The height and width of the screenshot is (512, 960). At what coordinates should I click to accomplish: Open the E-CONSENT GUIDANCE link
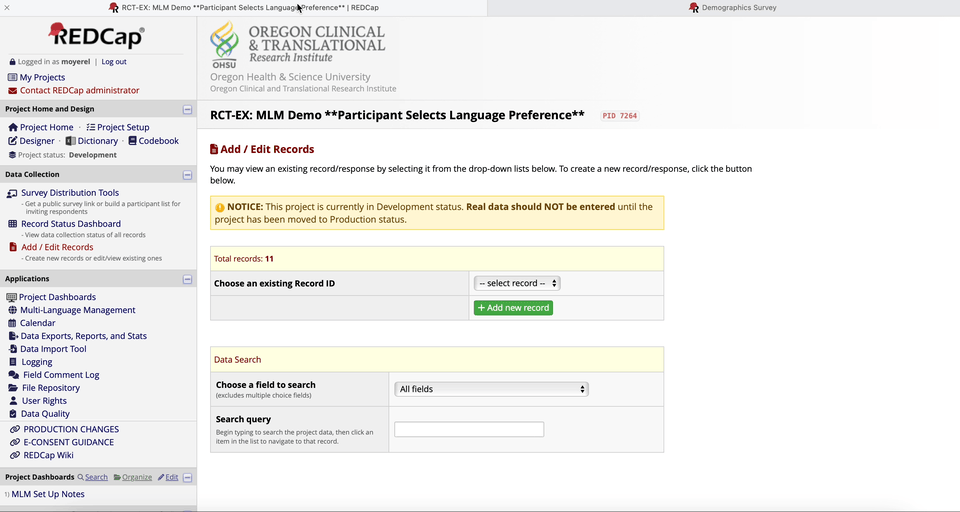click(x=69, y=442)
